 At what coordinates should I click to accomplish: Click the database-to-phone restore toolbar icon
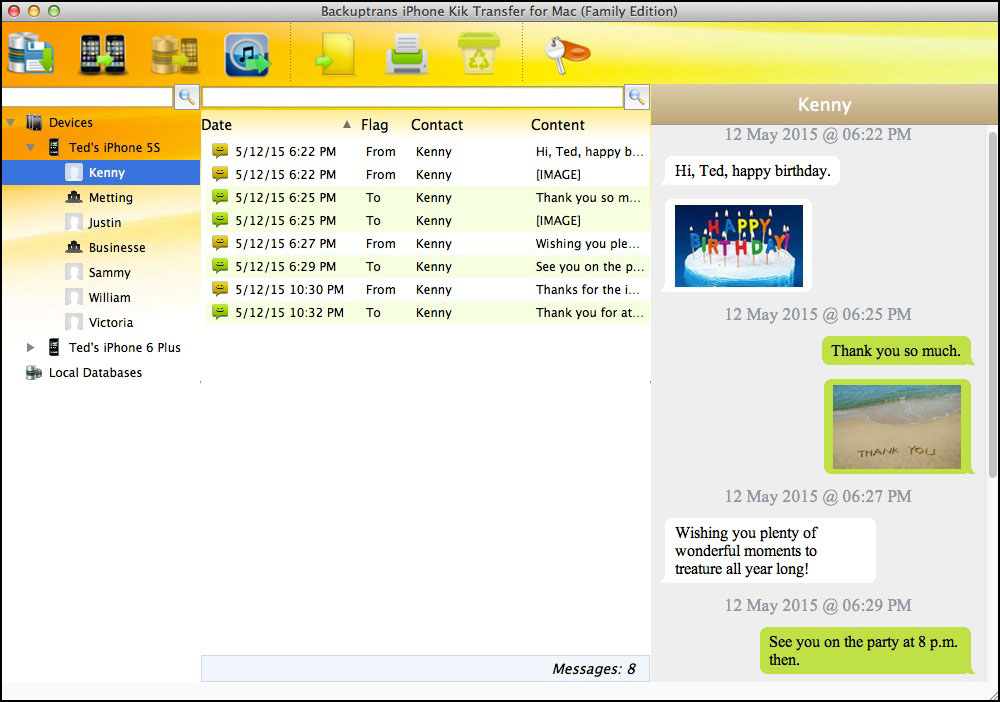click(x=175, y=55)
